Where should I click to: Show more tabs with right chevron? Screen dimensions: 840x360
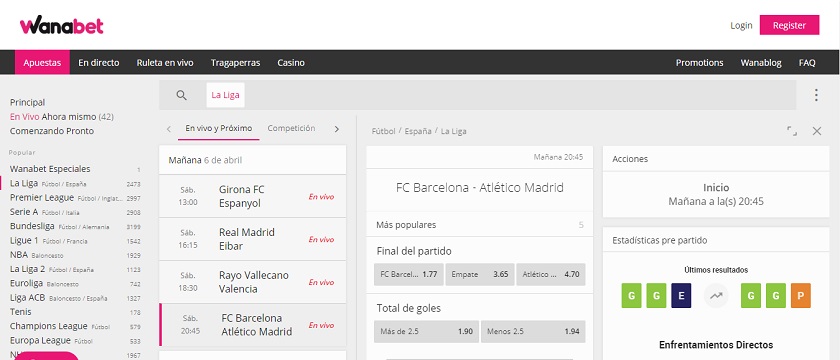click(x=337, y=129)
